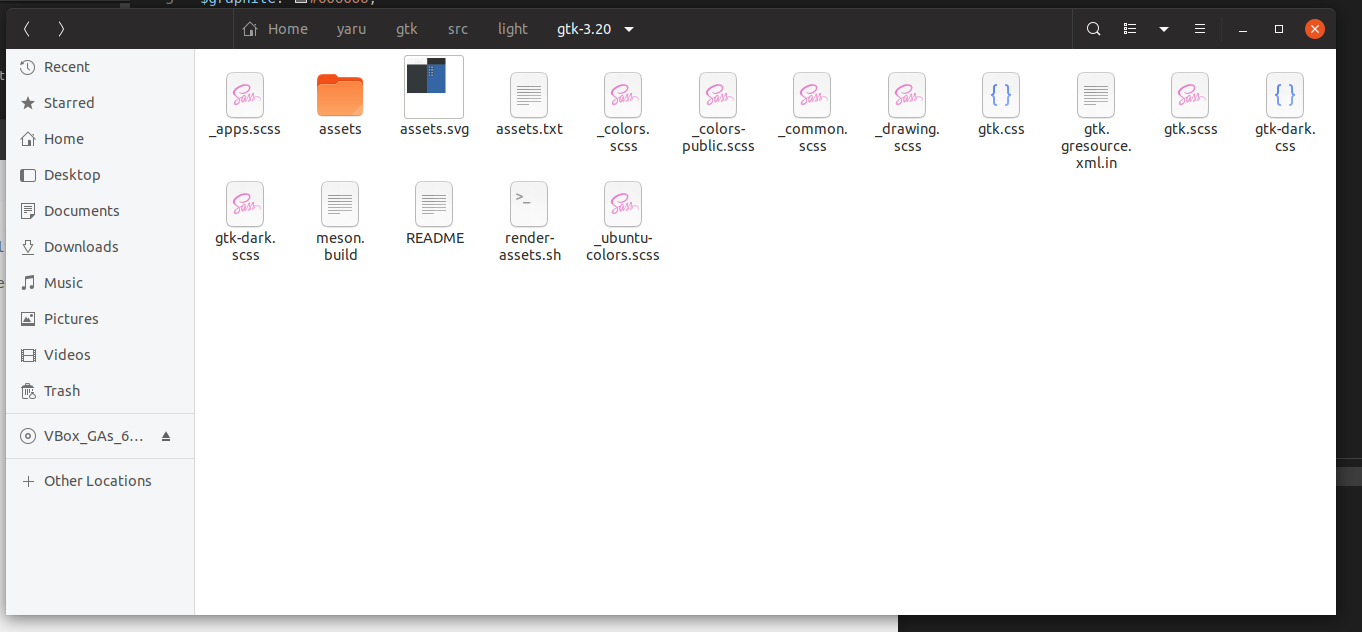Open the gtk-3.20 path dropdown arrow
Screen dimensions: 1362x632
(x=629, y=29)
